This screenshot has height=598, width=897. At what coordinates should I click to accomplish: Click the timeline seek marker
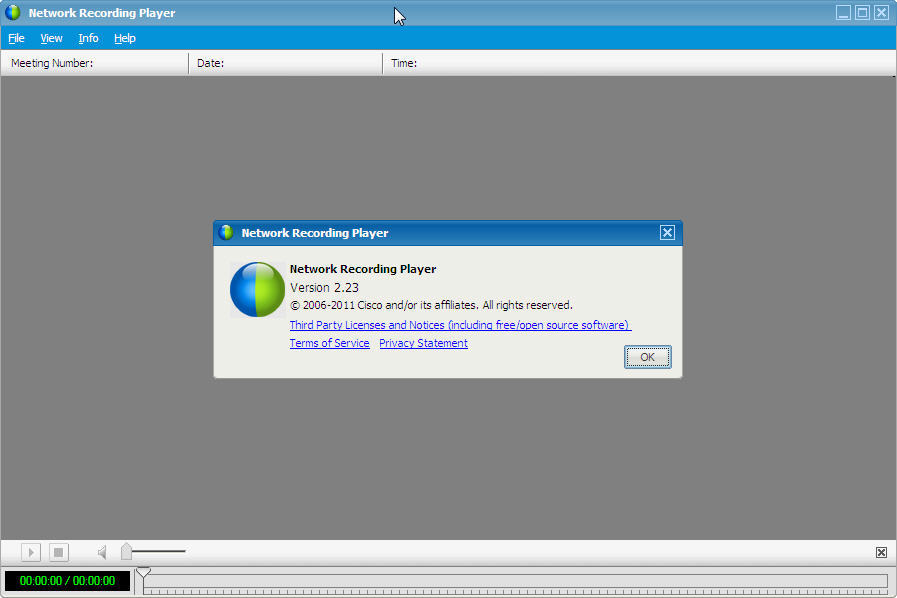(x=143, y=575)
